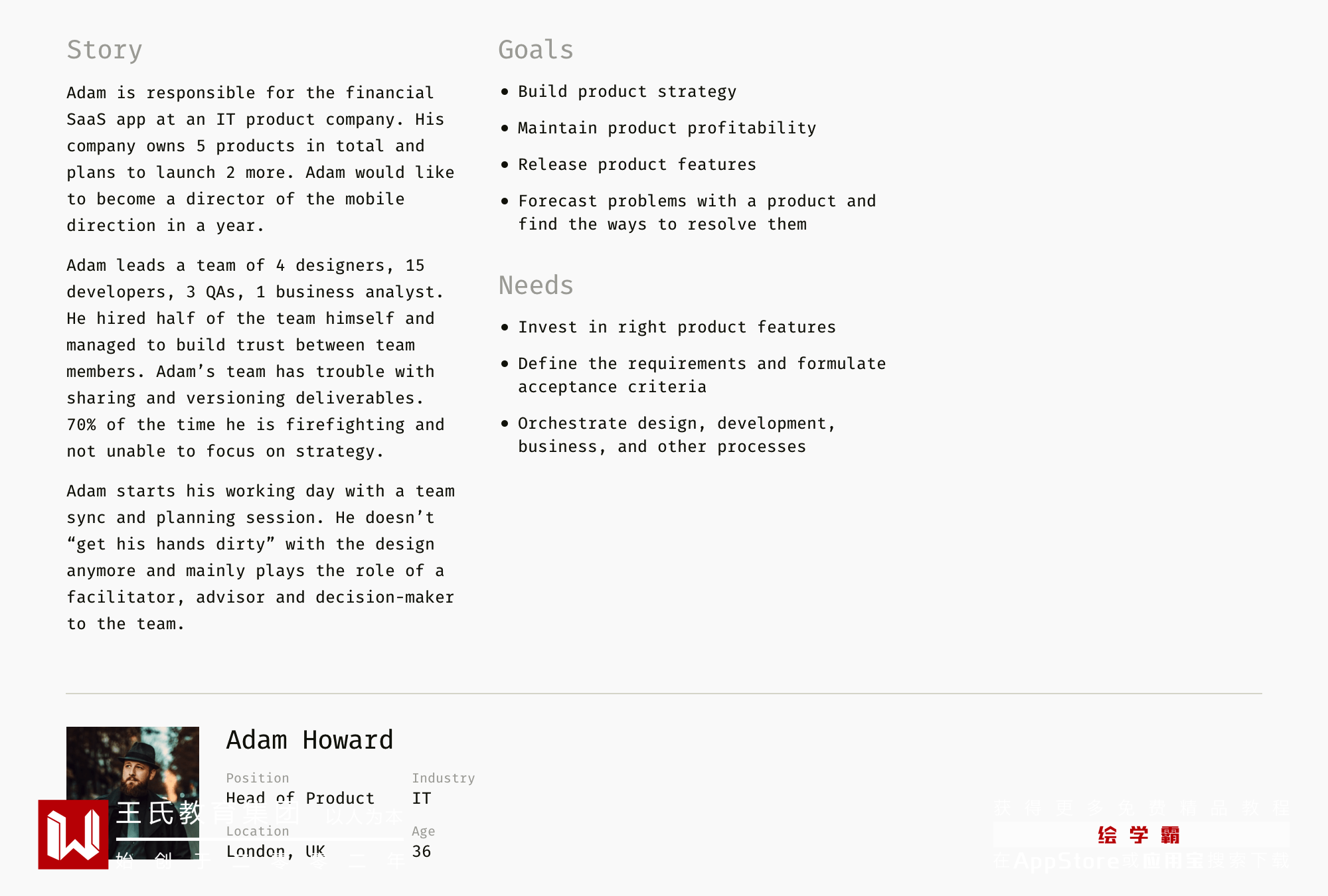Click the "London, UK" location value
Screen dimensions: 1328x896
(x=276, y=851)
